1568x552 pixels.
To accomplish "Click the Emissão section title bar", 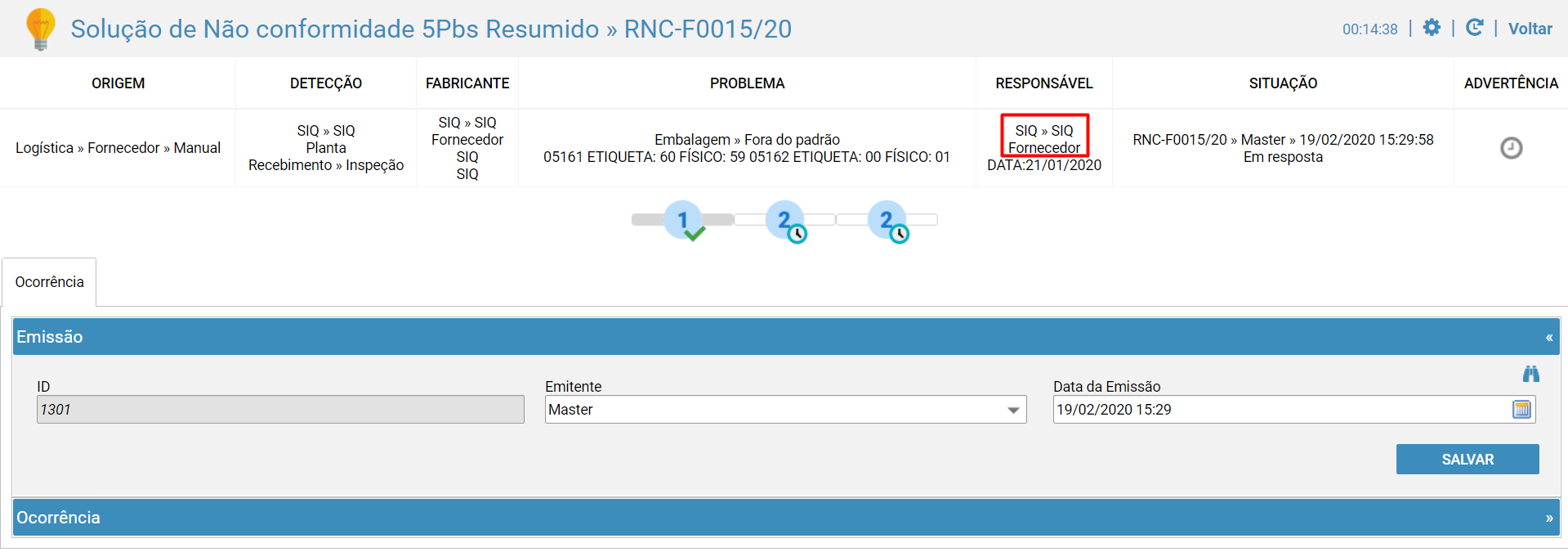I will coord(785,337).
